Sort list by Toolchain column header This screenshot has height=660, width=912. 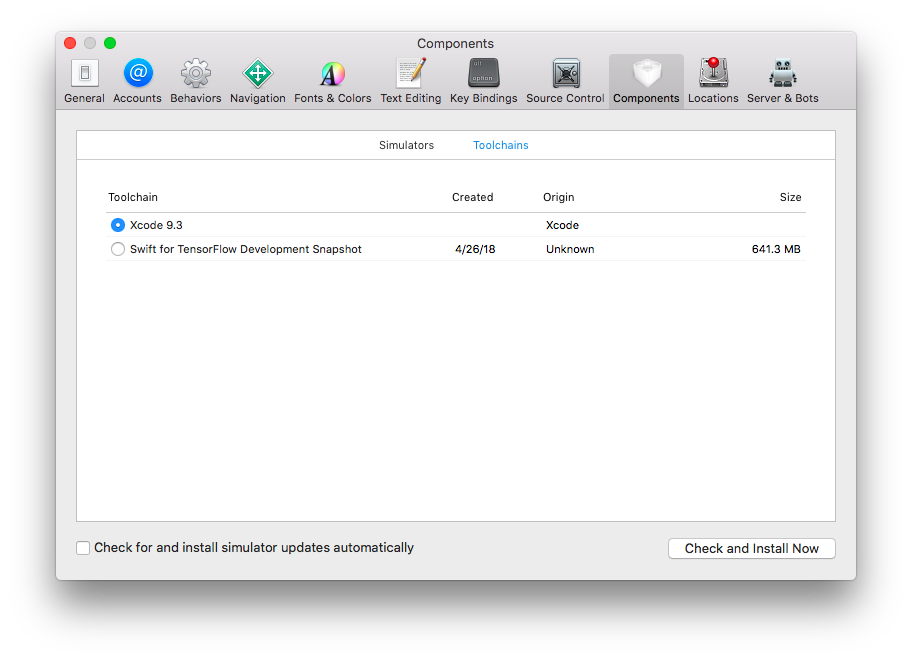133,197
